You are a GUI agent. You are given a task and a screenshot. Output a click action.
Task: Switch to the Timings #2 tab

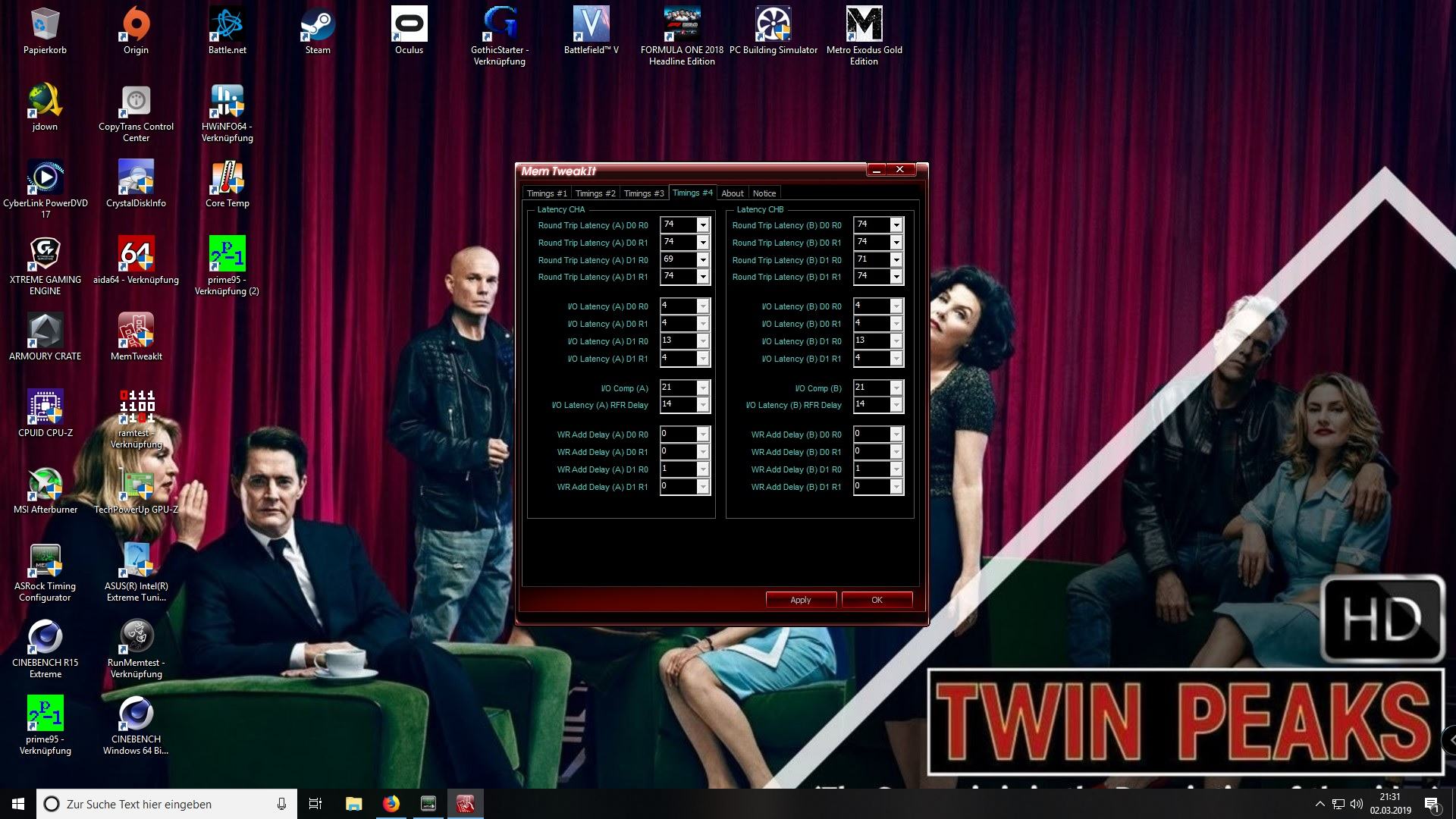click(x=595, y=193)
